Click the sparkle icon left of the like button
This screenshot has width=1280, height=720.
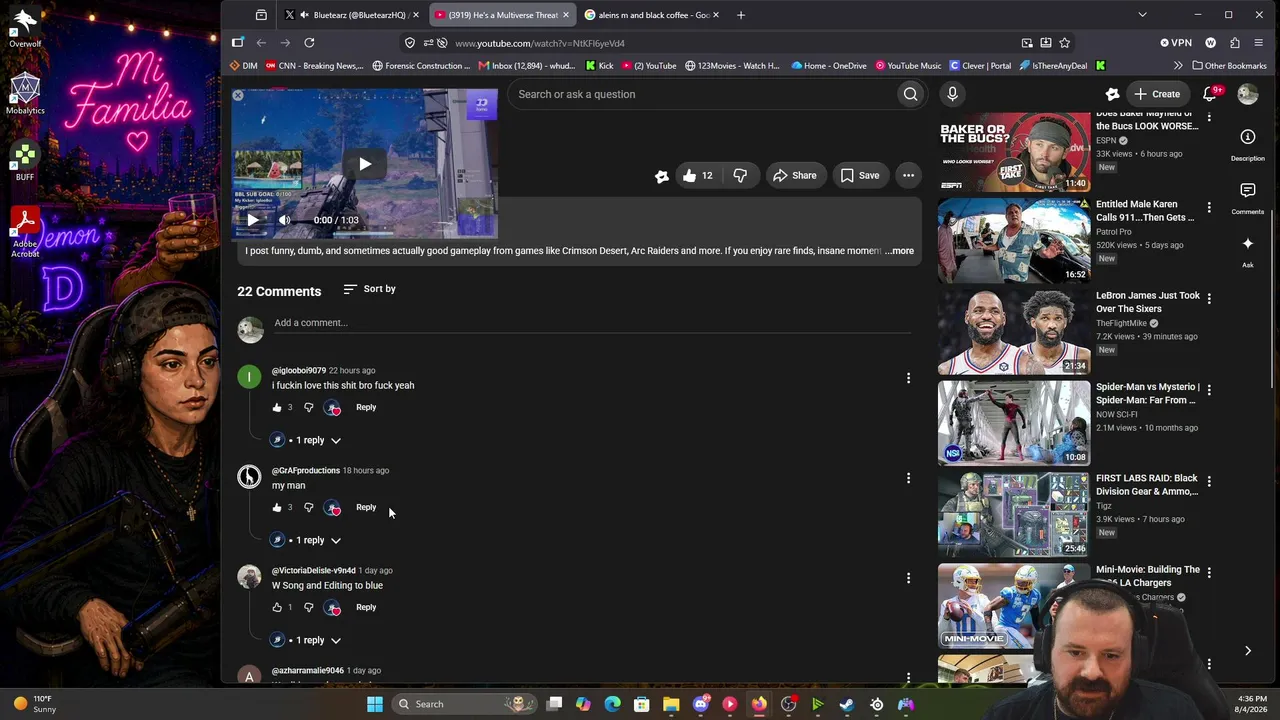click(x=661, y=176)
